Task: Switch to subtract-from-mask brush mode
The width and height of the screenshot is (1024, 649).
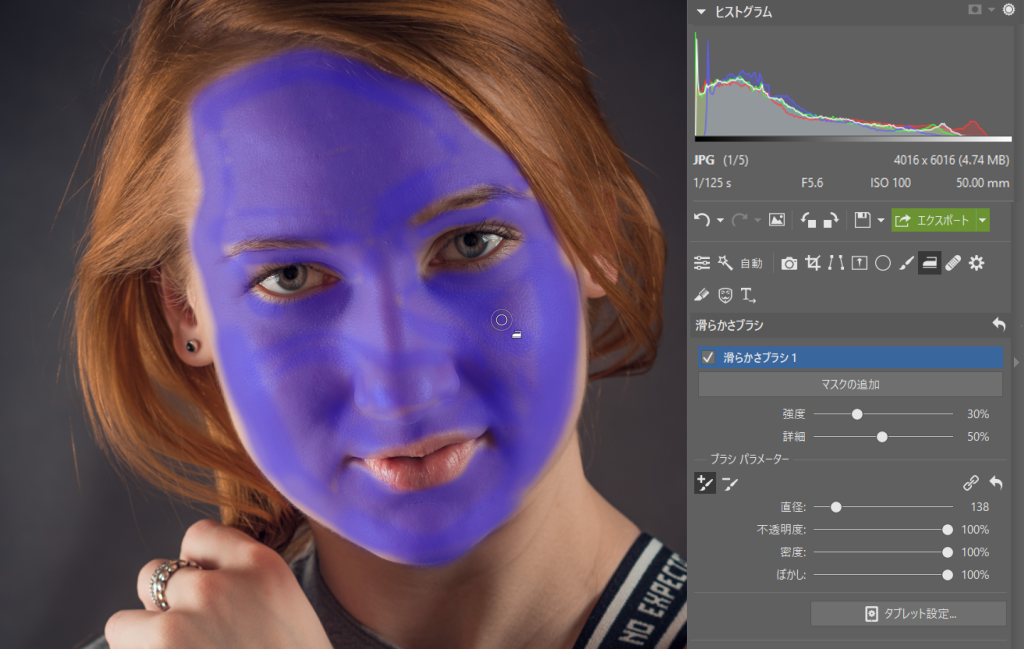Action: [729, 483]
